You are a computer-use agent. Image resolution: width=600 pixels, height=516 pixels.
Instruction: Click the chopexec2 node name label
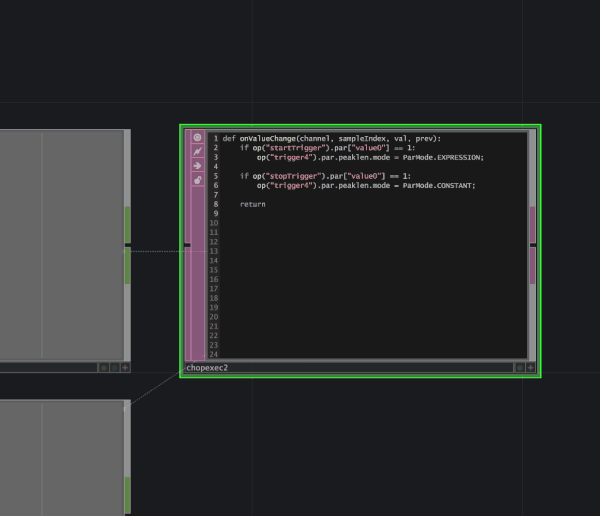pos(207,368)
